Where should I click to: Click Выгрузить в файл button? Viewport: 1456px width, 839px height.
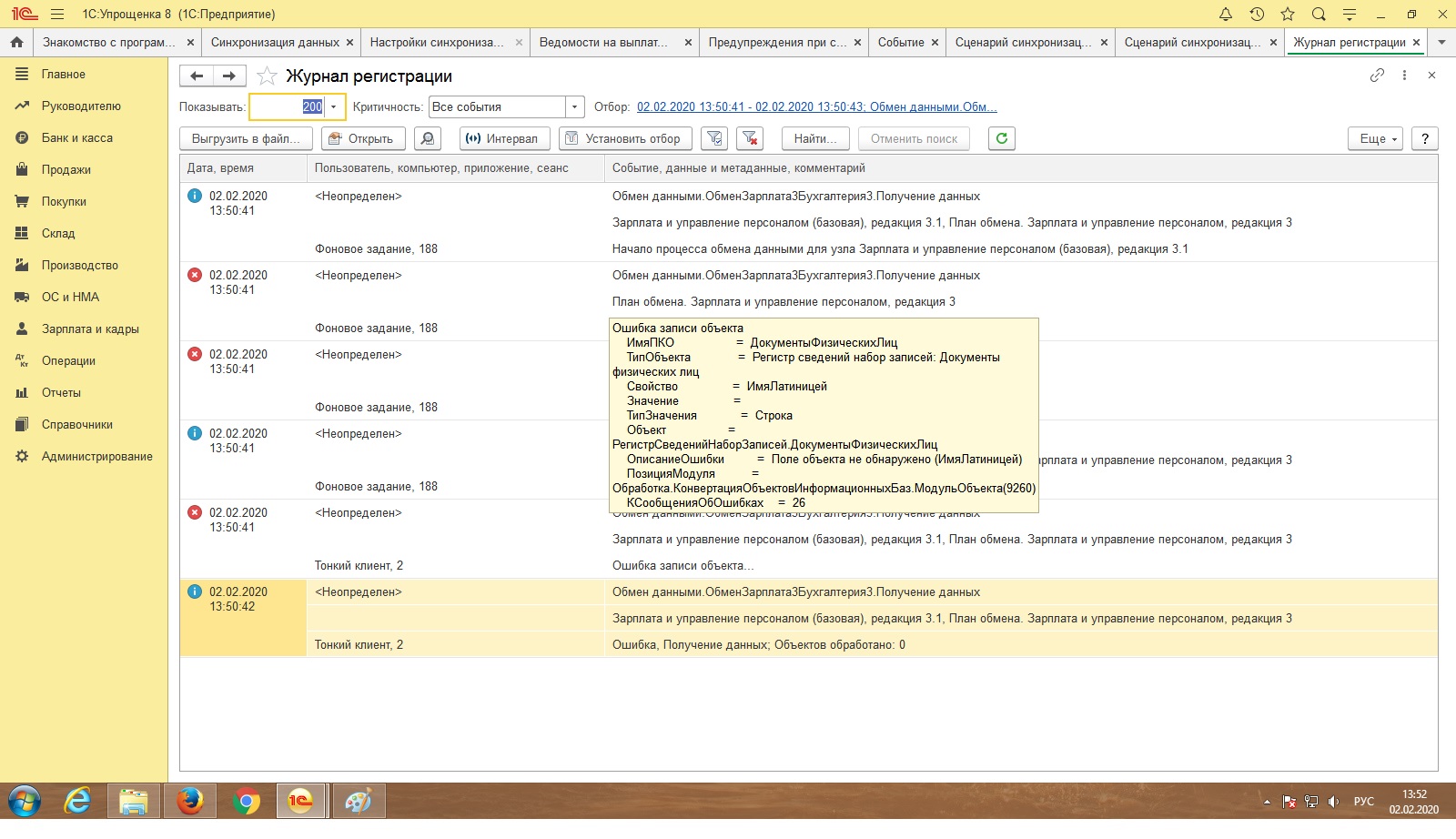(246, 138)
